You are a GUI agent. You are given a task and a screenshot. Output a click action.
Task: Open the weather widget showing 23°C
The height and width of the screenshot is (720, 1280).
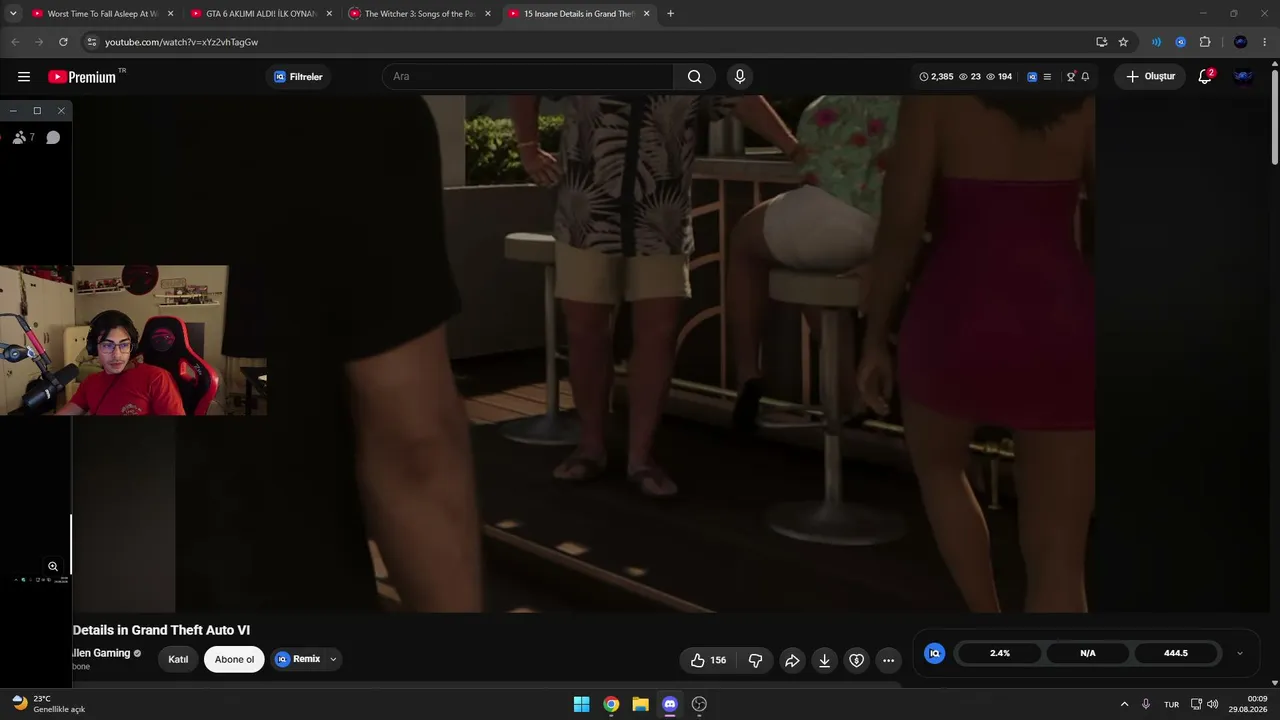(x=50, y=704)
